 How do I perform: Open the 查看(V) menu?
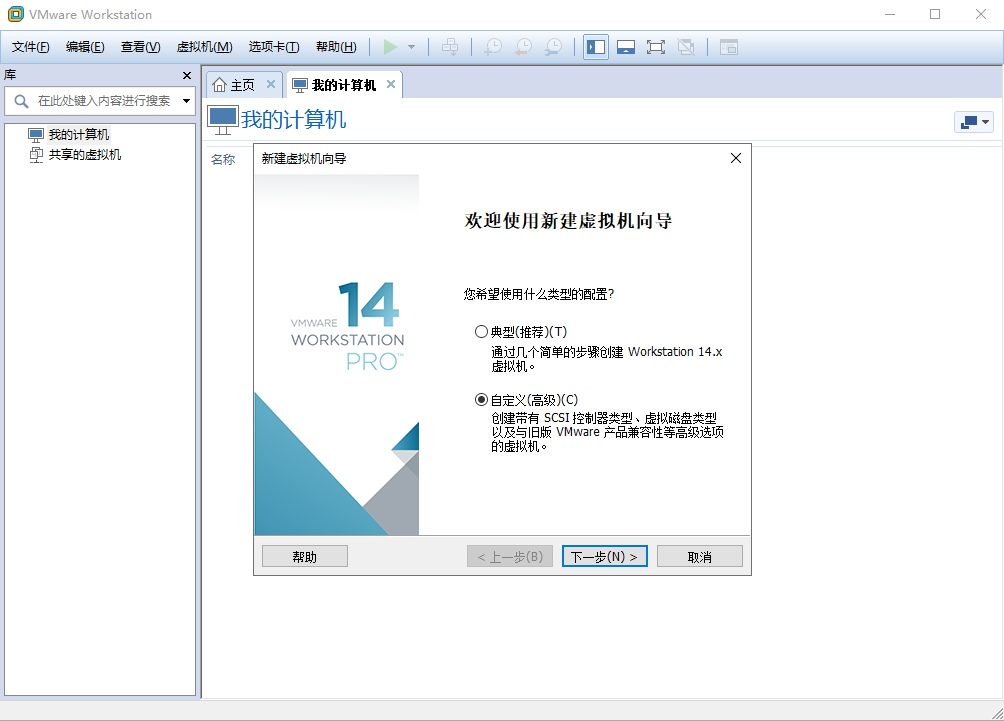(x=140, y=47)
